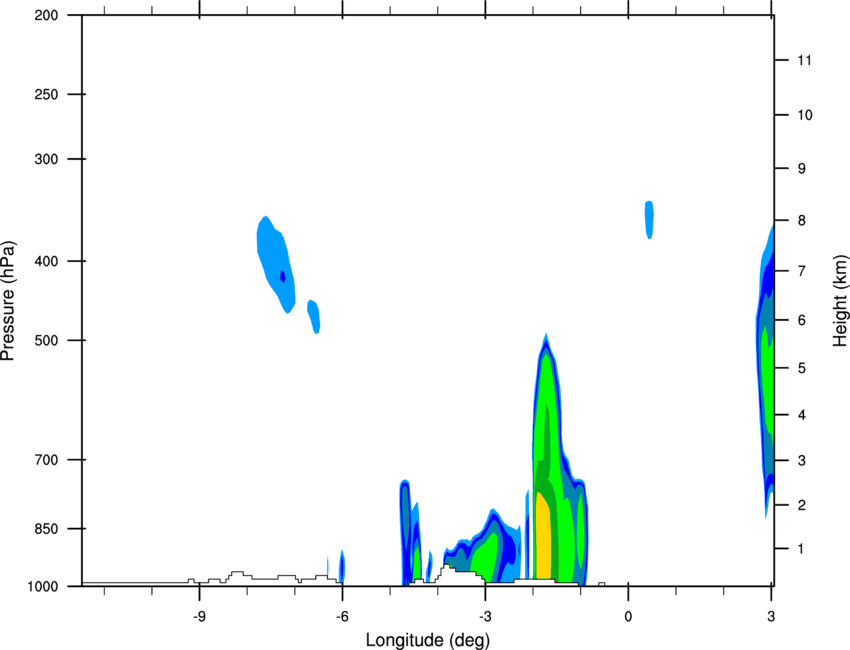Viewport: 850px width, 650px height.
Task: Click pressure tick label '200'
Action: pos(46,15)
